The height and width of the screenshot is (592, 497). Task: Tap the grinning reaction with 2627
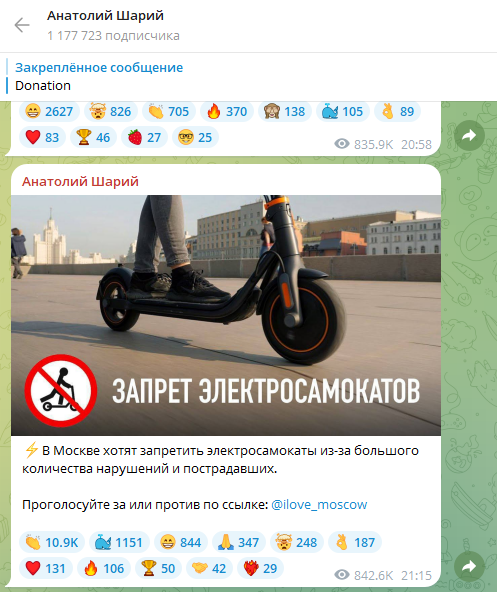tap(49, 111)
